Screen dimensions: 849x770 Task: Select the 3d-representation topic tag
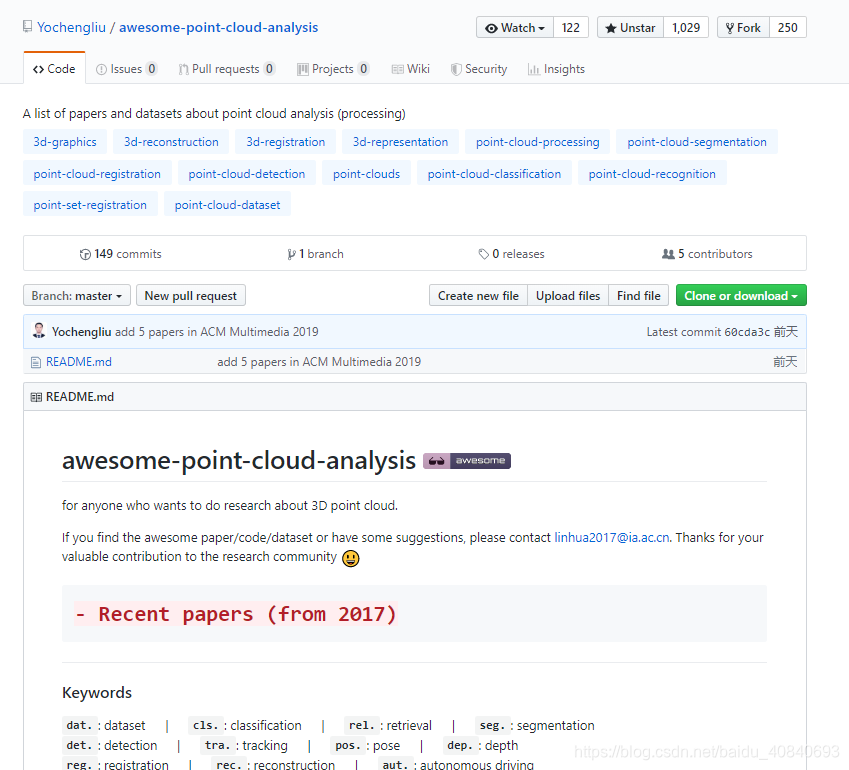pos(401,142)
